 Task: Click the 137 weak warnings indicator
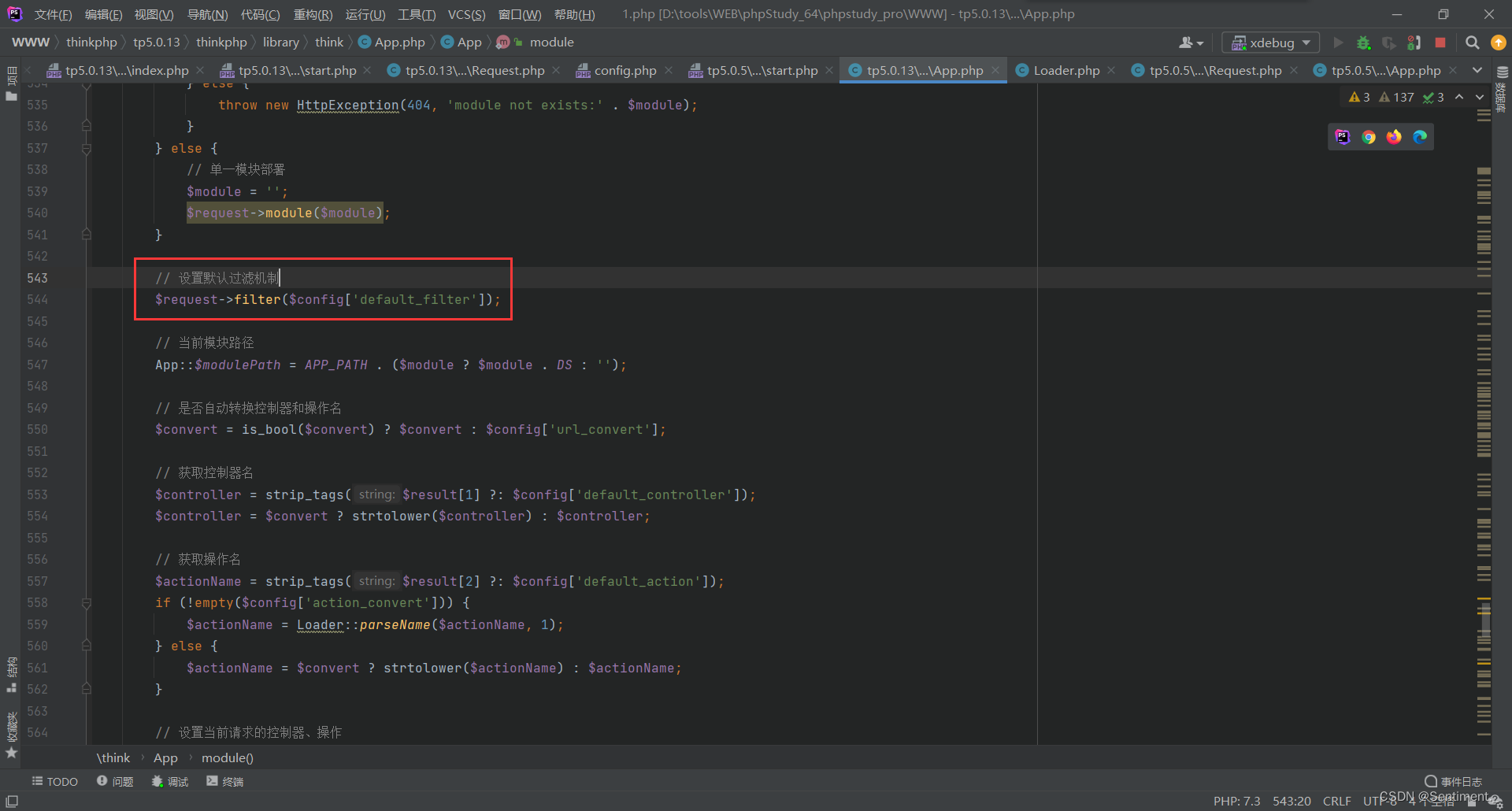(1396, 97)
